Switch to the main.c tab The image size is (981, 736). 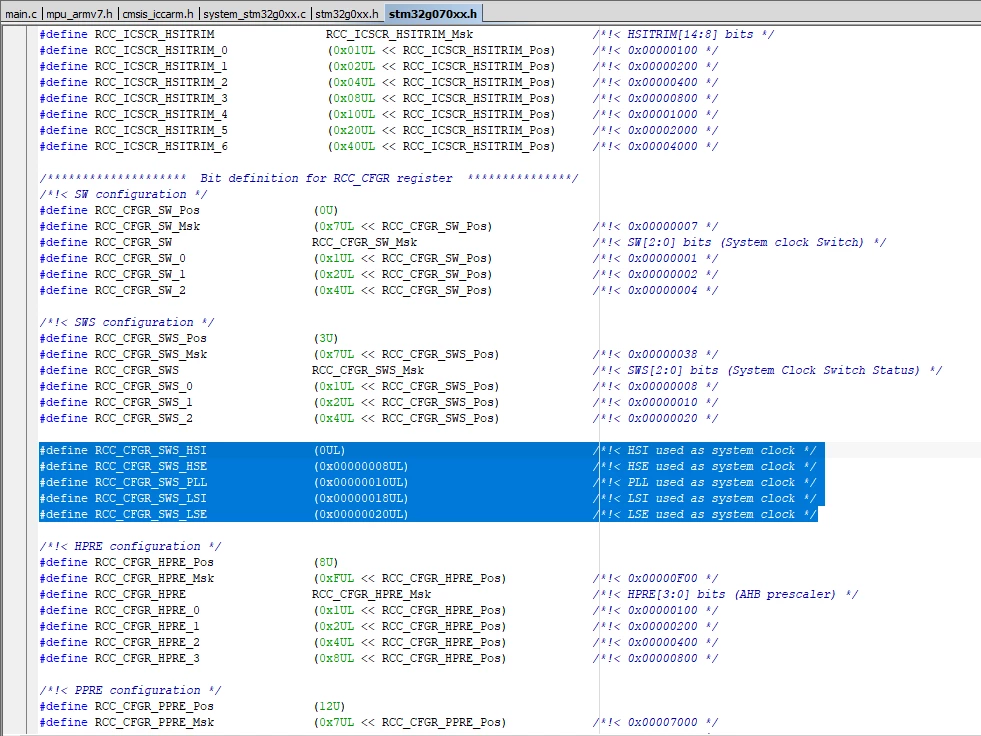[x=21, y=13]
